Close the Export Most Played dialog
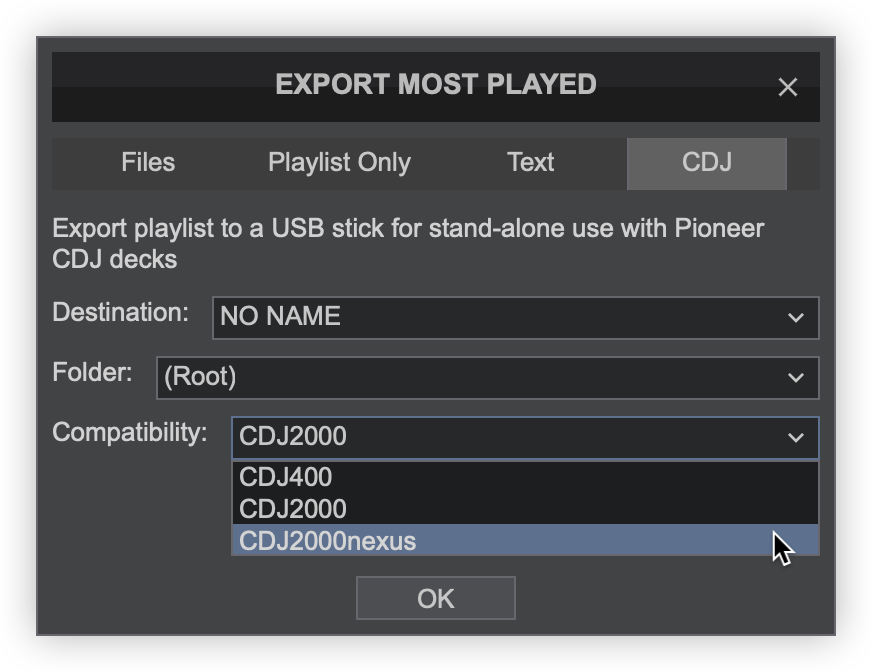This screenshot has height=672, width=872. coord(787,87)
